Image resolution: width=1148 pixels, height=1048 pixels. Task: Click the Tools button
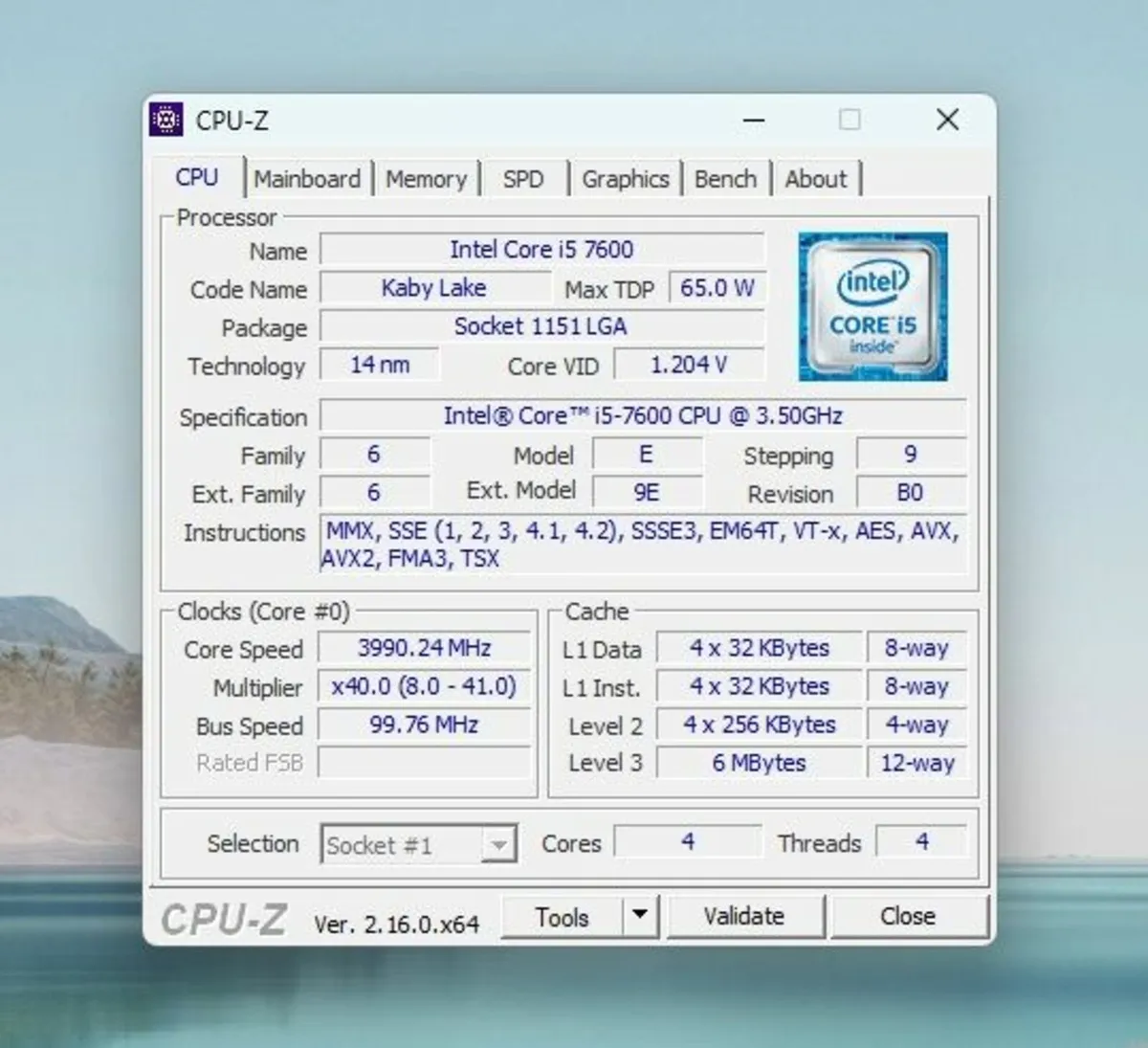562,917
